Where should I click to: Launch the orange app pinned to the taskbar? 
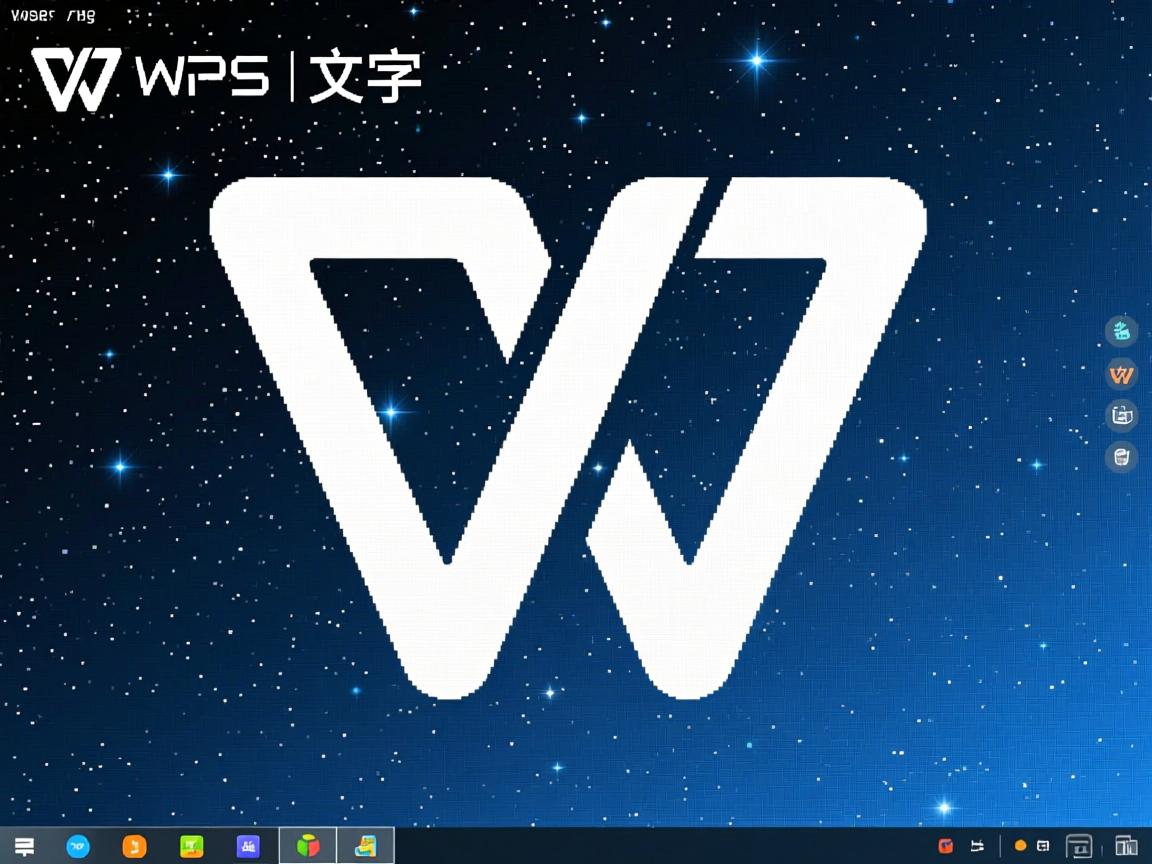[x=136, y=847]
